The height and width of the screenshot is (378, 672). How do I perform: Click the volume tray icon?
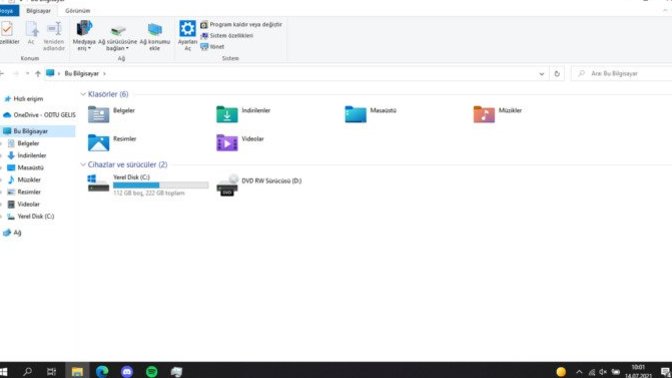[x=603, y=372]
